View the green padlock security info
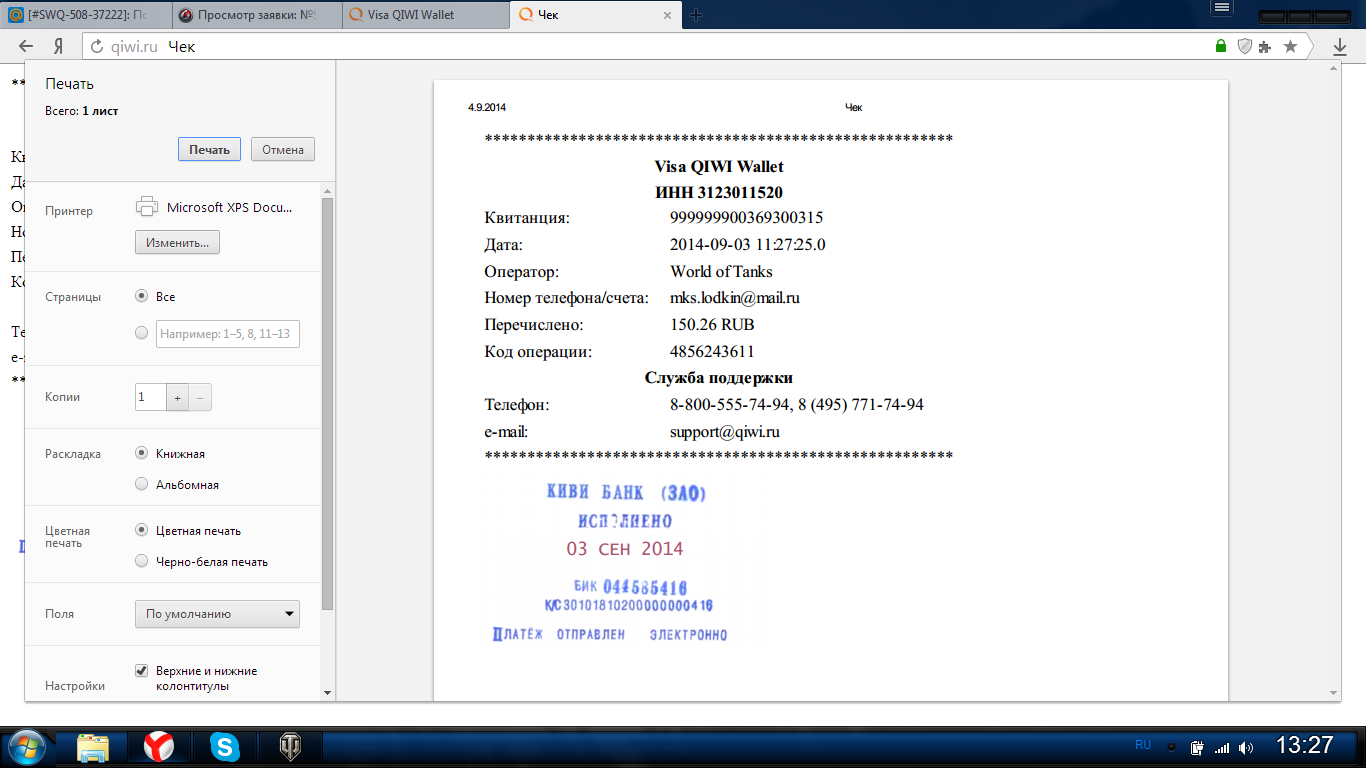1366x768 pixels. click(x=1221, y=46)
